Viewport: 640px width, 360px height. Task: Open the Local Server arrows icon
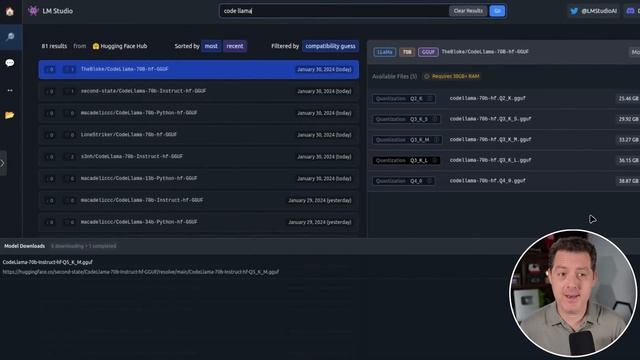[x=10, y=90]
